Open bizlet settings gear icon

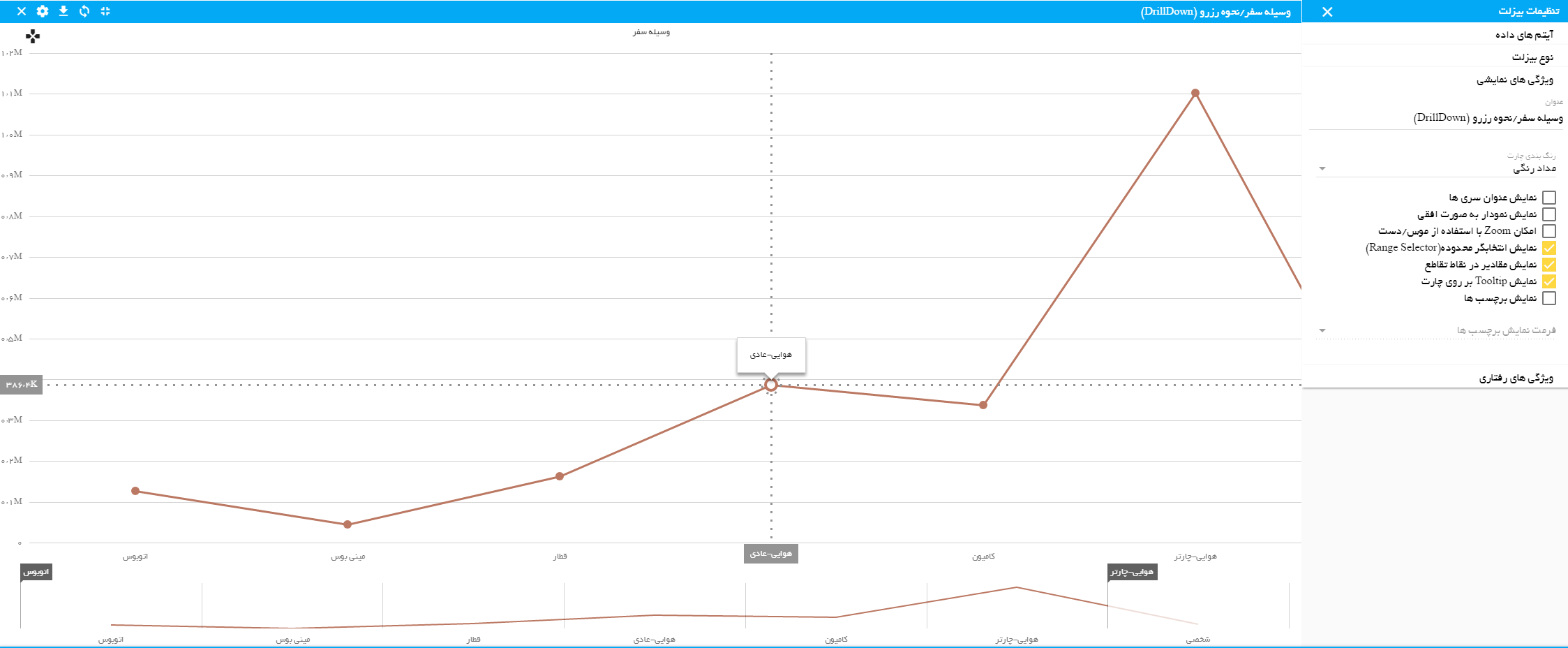pos(43,11)
